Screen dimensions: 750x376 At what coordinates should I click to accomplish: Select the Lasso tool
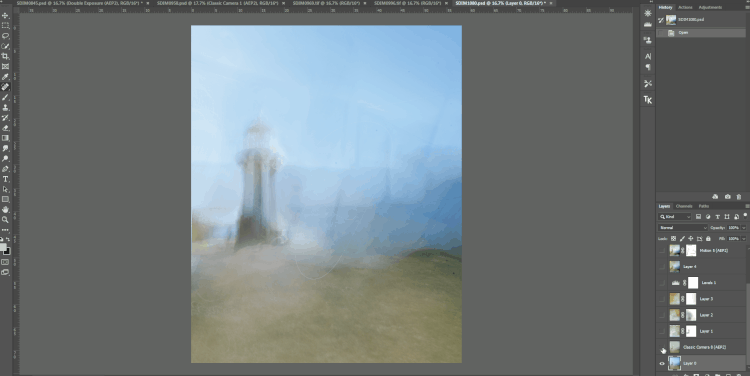[5, 36]
